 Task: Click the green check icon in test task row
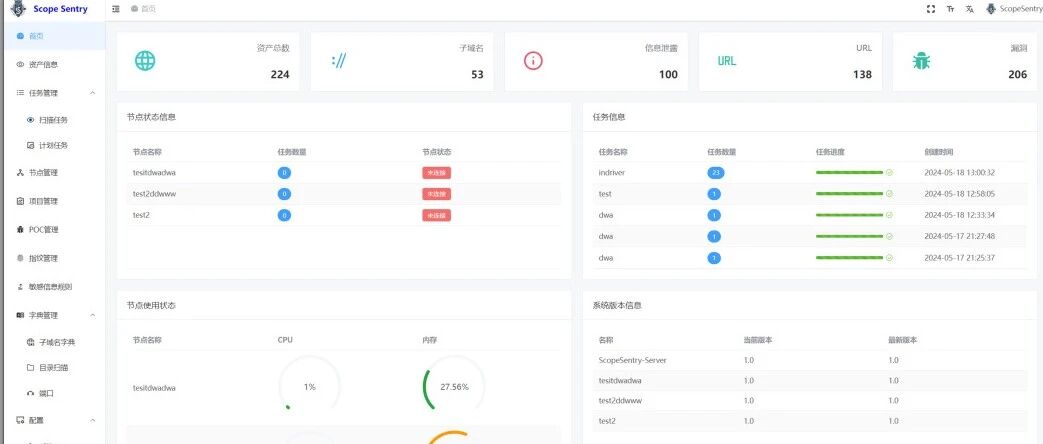889,194
